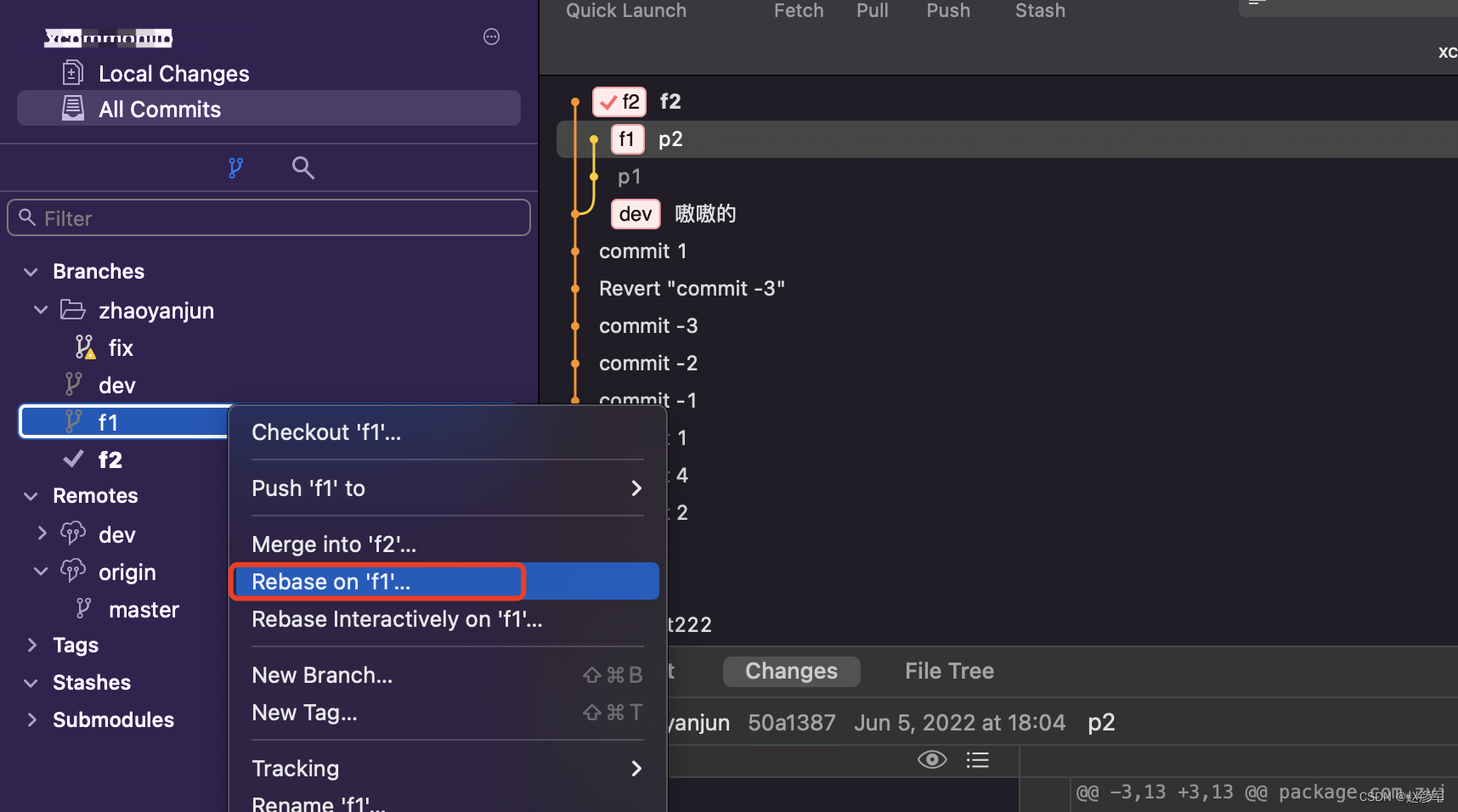The height and width of the screenshot is (812, 1458).
Task: Choose New Tag... from context menu
Action: tap(447, 713)
